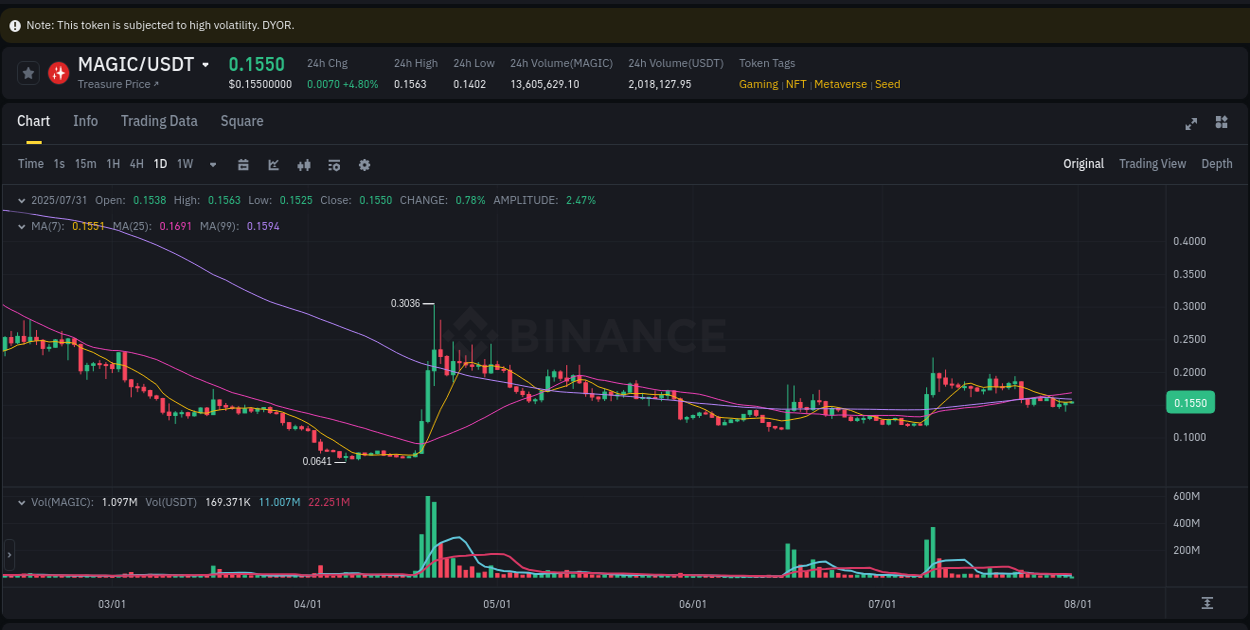Switch chart mode to Trading View
Screen dimensions: 1250x630
1152,163
